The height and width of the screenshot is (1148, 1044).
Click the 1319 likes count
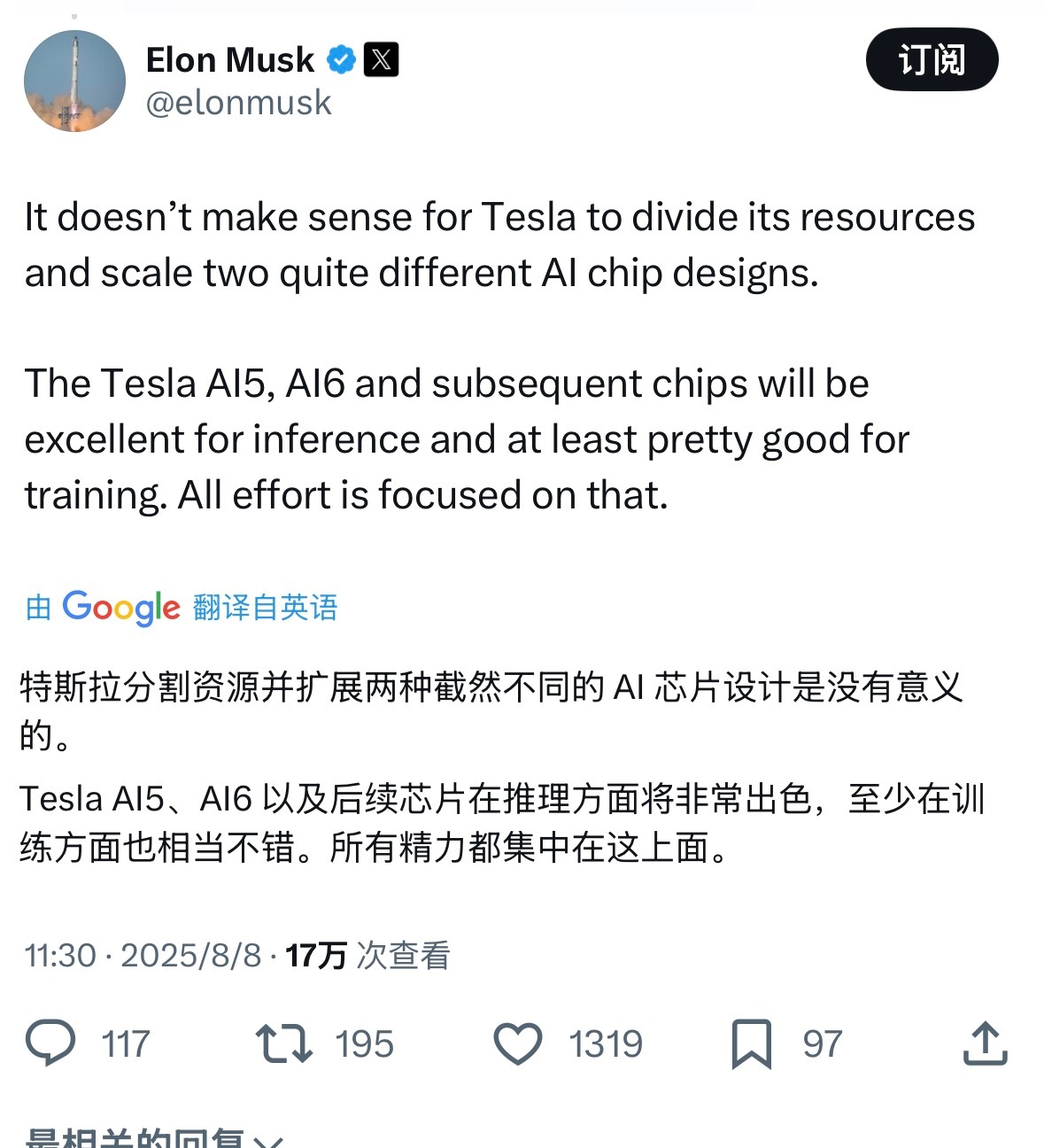[606, 1044]
